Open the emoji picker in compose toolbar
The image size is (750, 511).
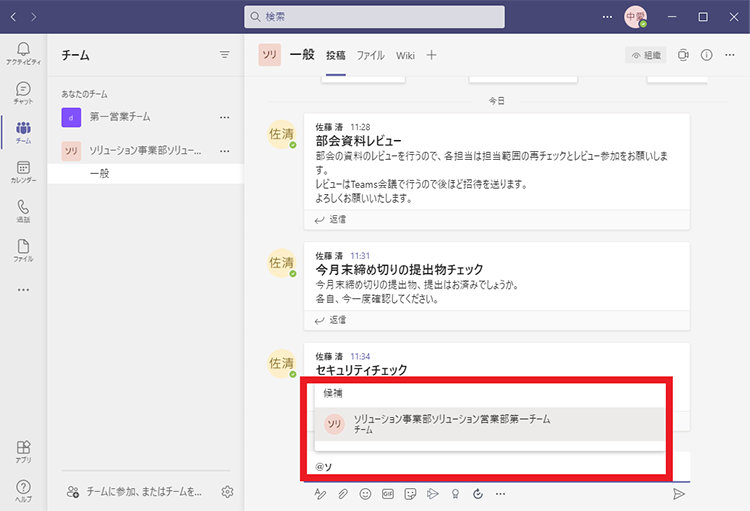365,494
